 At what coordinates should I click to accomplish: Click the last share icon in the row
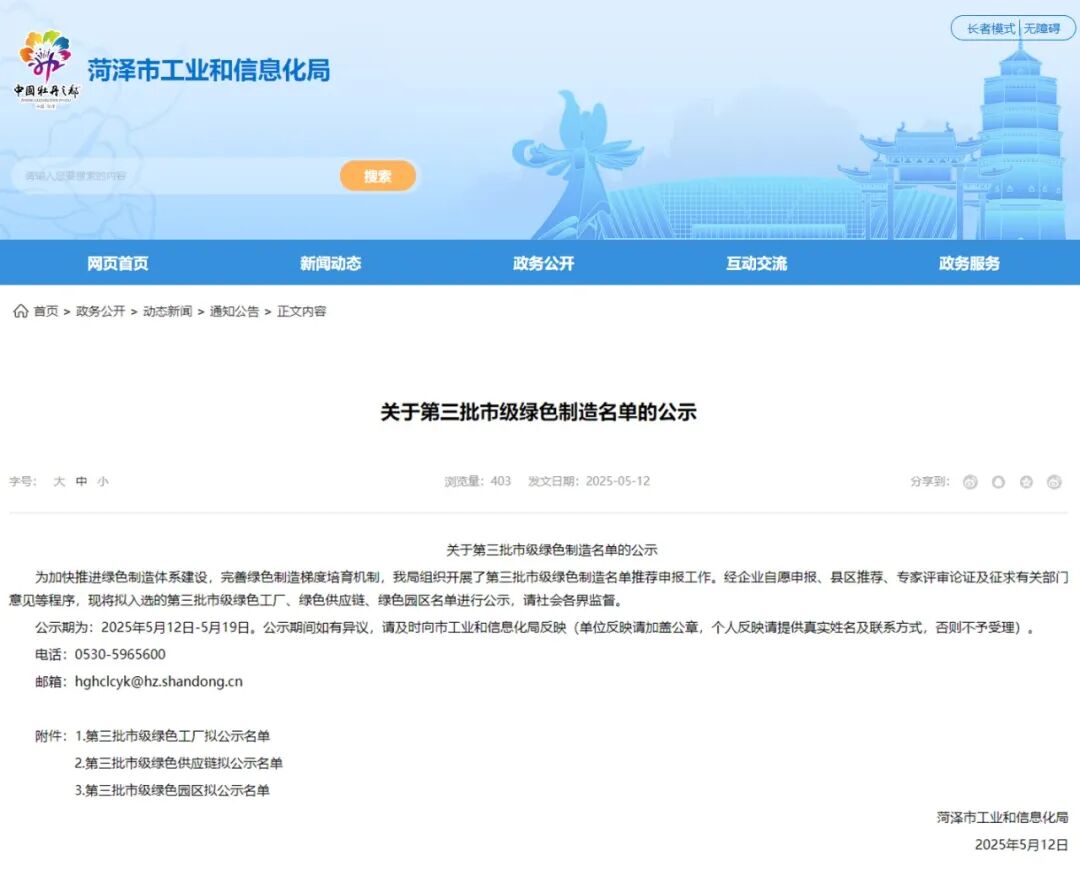(x=1053, y=482)
